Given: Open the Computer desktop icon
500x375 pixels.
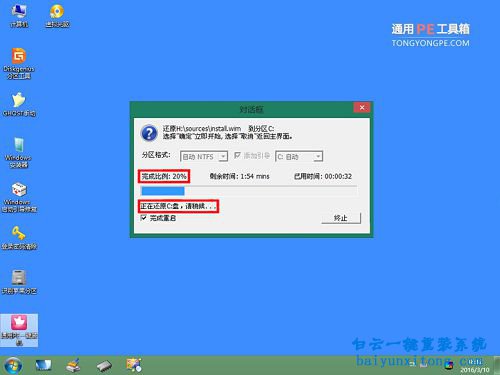Looking at the screenshot, I should coord(19,15).
